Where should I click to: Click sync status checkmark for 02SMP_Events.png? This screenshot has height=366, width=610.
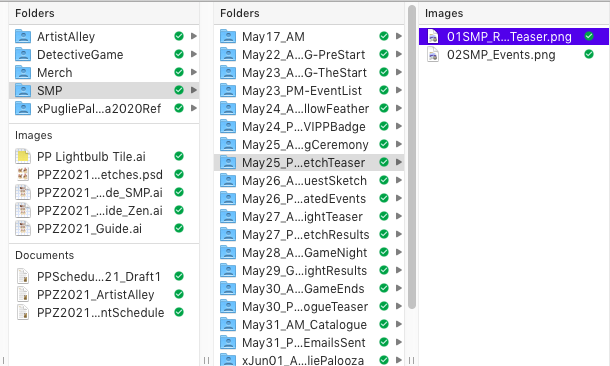click(589, 54)
